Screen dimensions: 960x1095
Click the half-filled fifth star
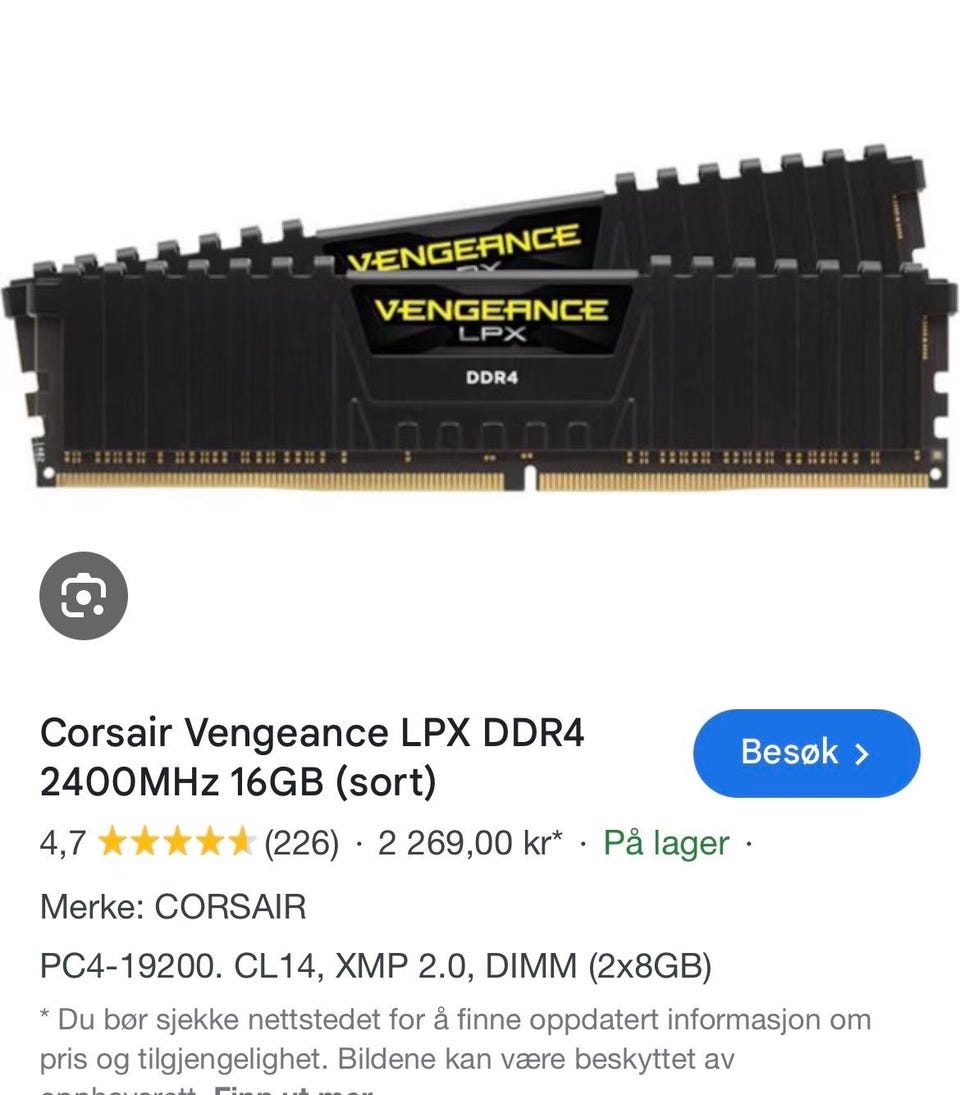tap(242, 842)
